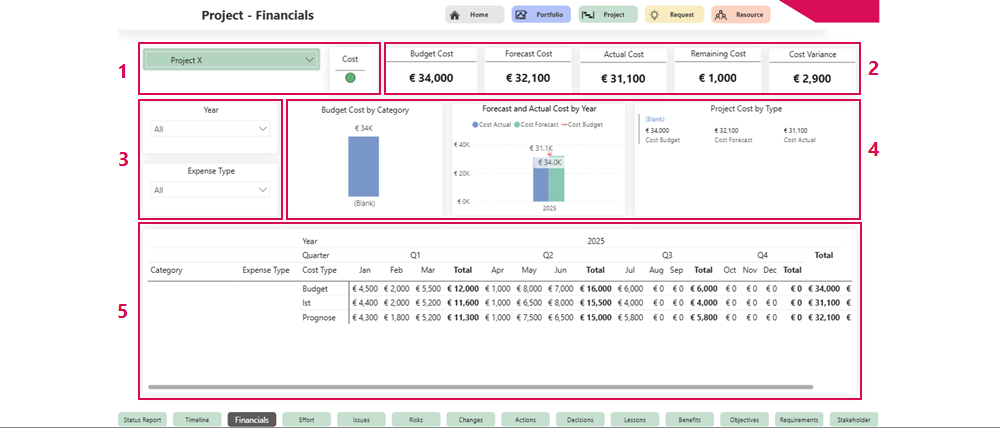Switch to the Requirements tab
Image resolution: width=1000 pixels, height=428 pixels.
(x=800, y=420)
